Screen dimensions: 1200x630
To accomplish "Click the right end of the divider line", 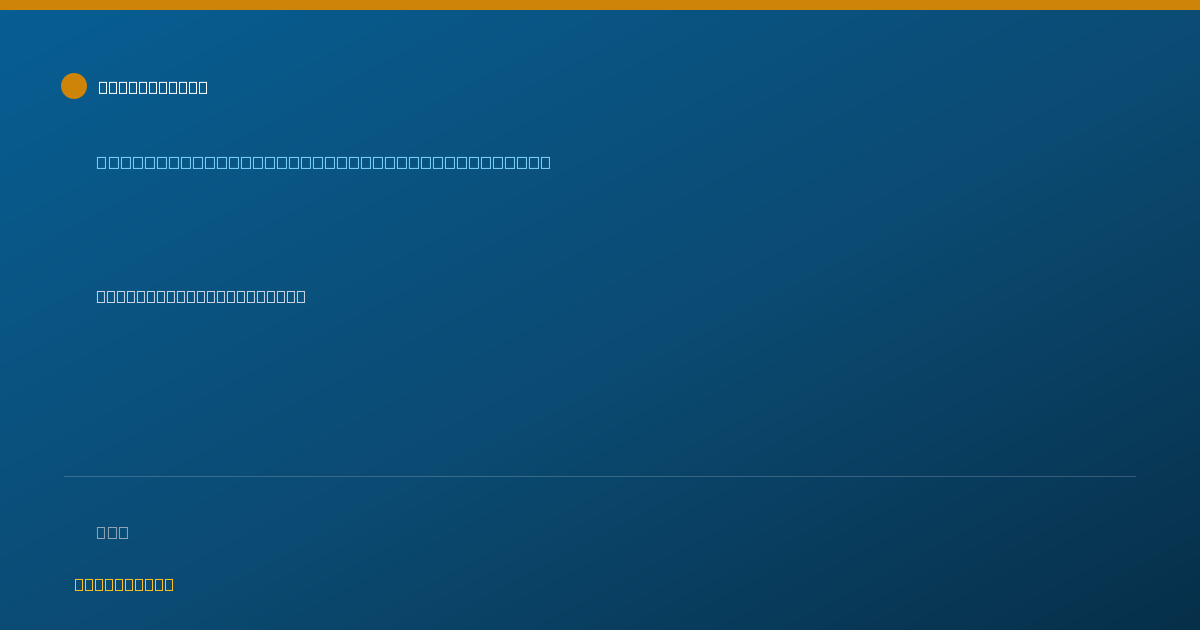I will (x=1135, y=476).
